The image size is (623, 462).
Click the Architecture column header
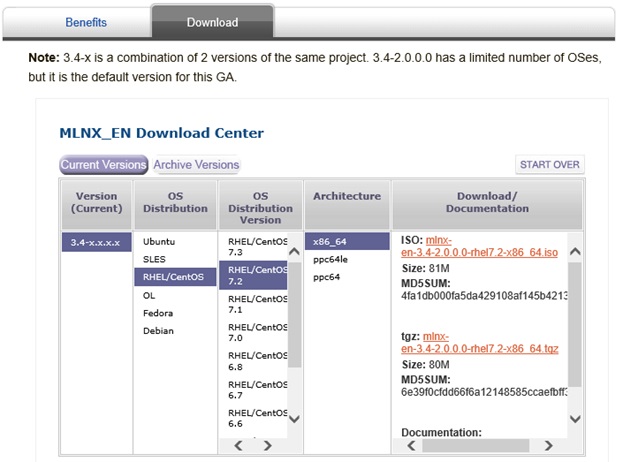pos(347,205)
